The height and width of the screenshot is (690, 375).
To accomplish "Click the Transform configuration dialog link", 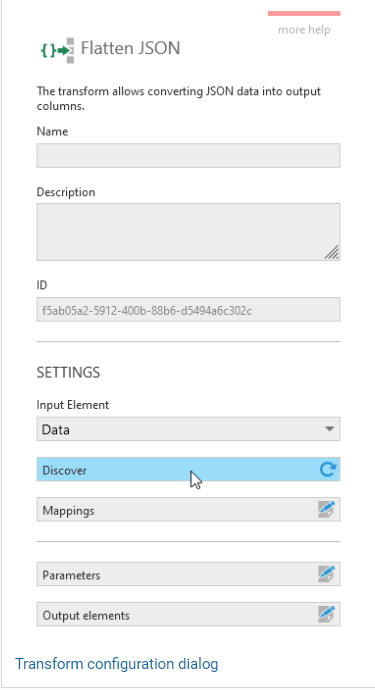I will [x=117, y=664].
